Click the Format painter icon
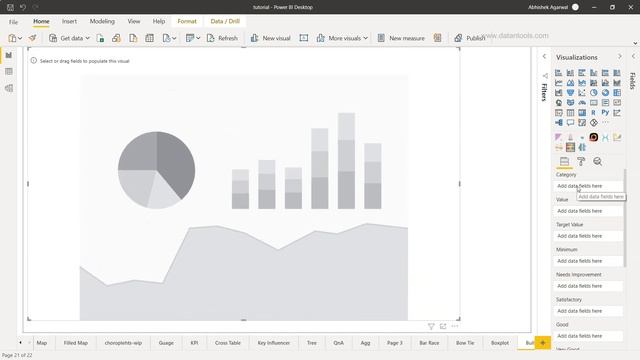 pyautogui.click(x=33, y=38)
